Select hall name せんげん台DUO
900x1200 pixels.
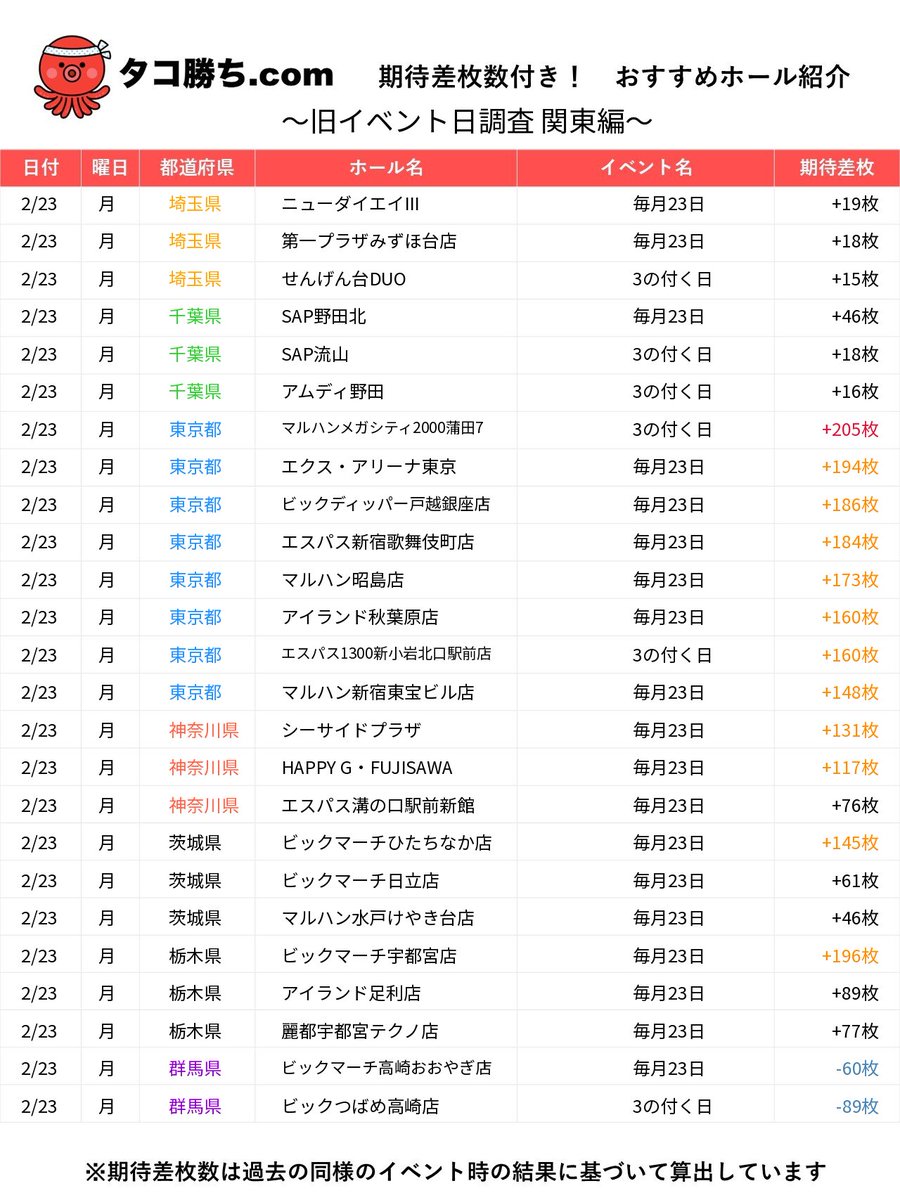click(x=344, y=279)
